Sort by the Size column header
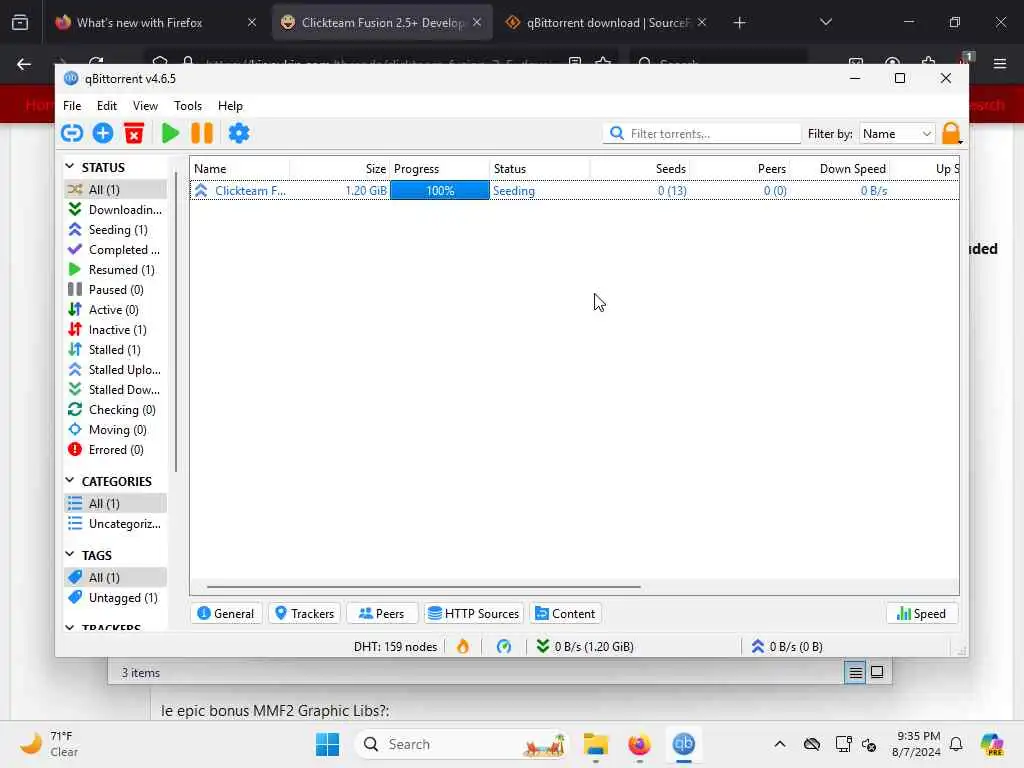Image resolution: width=1024 pixels, height=768 pixels. tap(340, 168)
